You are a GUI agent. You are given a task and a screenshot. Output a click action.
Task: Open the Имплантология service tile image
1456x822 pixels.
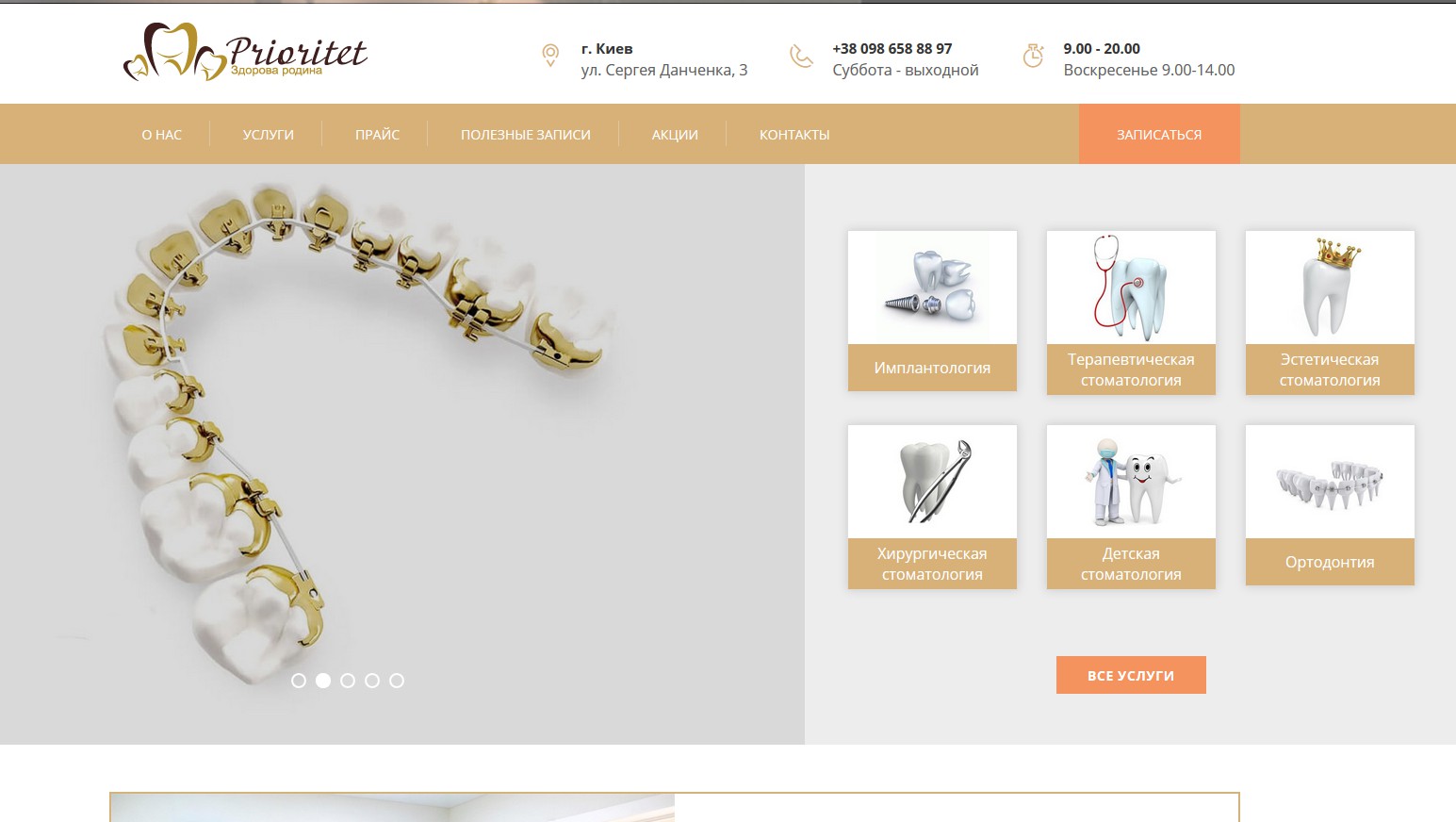(932, 288)
